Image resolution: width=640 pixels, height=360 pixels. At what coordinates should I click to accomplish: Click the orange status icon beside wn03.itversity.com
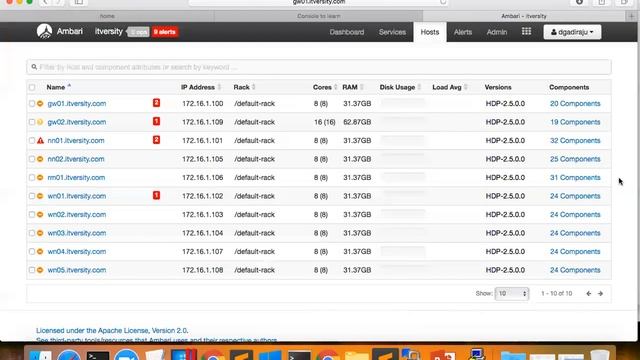[40, 233]
